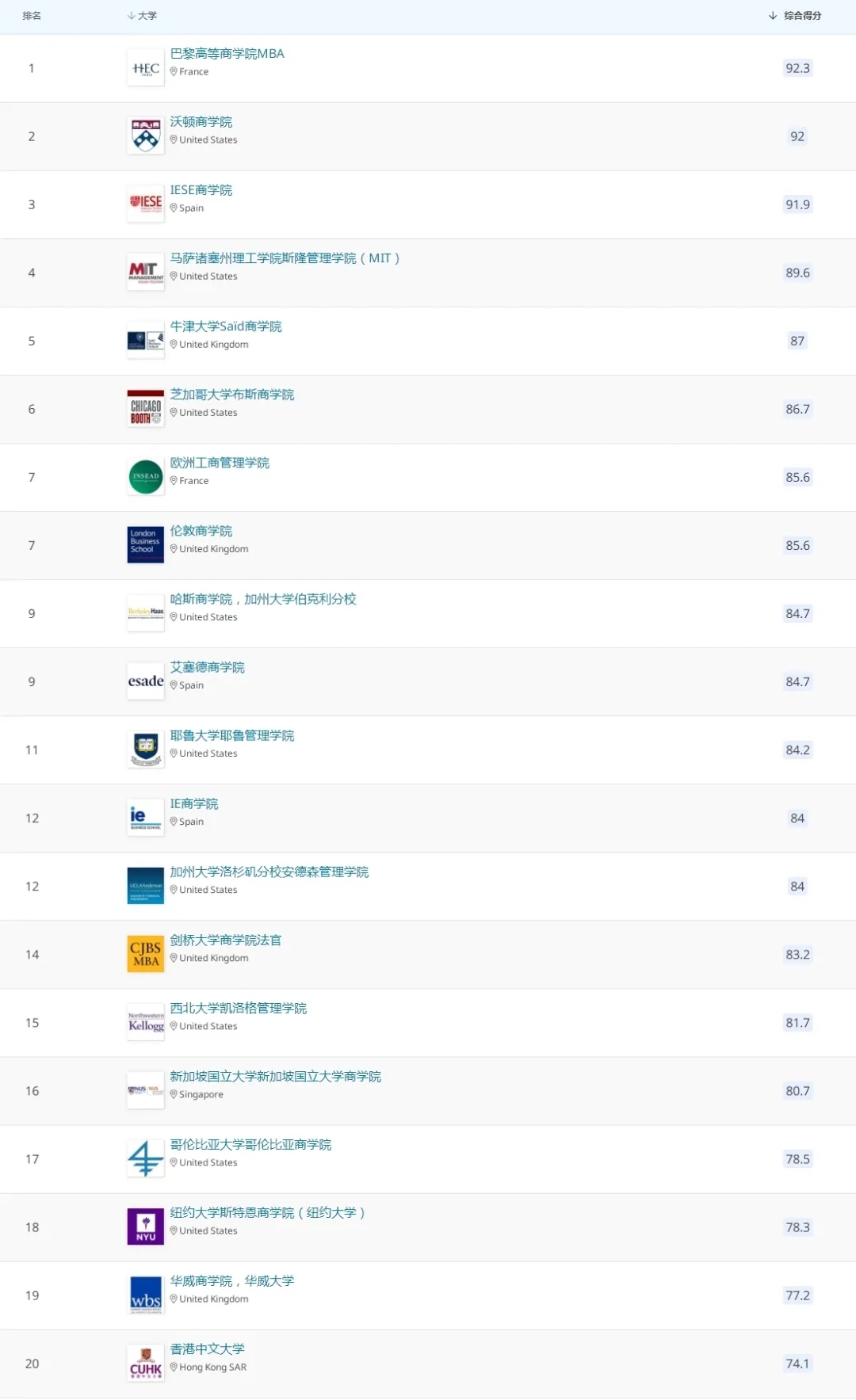
Task: Click the Berkeley Haas logo
Action: pyautogui.click(x=146, y=613)
